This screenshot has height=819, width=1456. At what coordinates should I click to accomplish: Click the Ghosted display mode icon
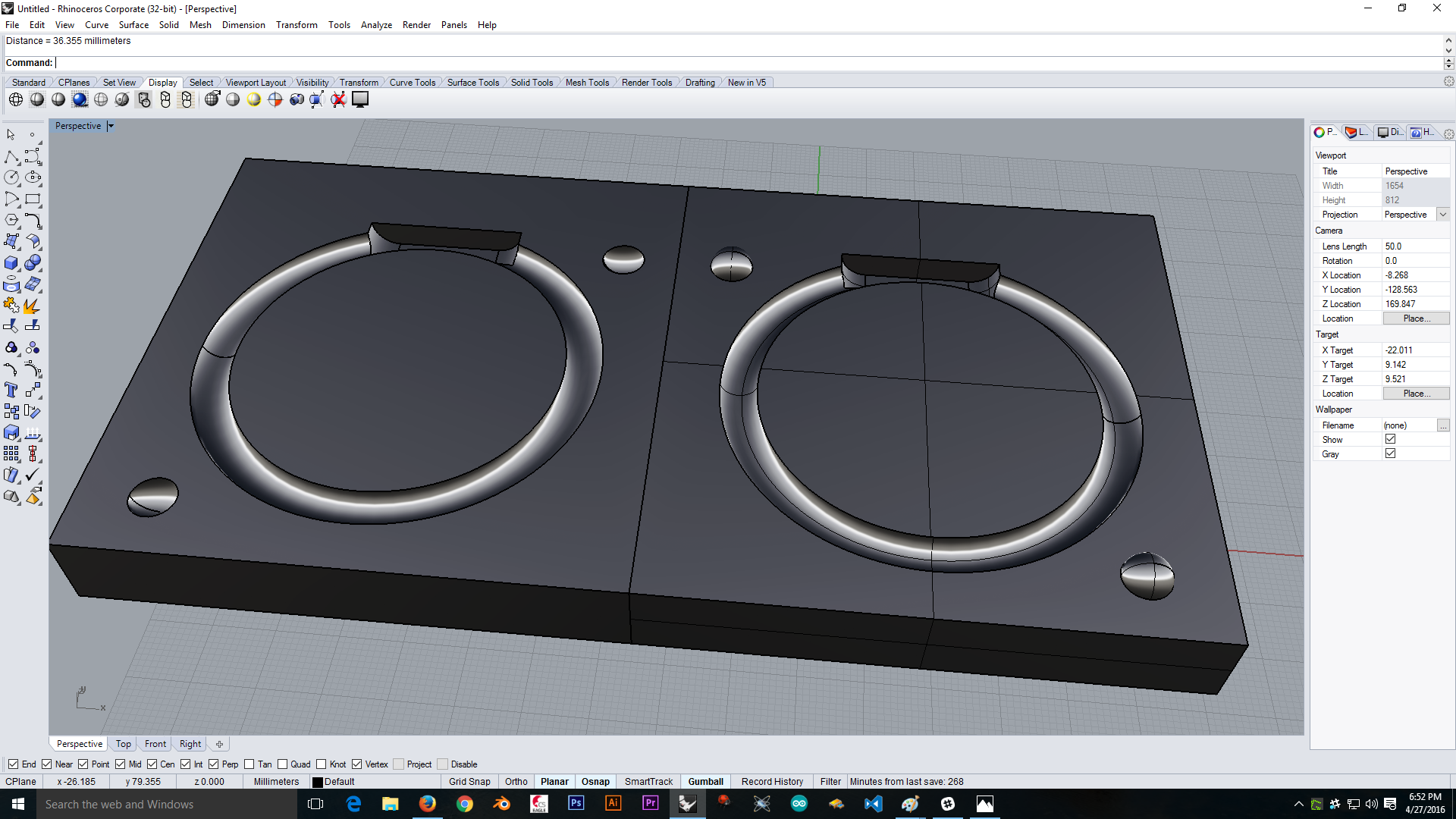pyautogui.click(x=101, y=99)
